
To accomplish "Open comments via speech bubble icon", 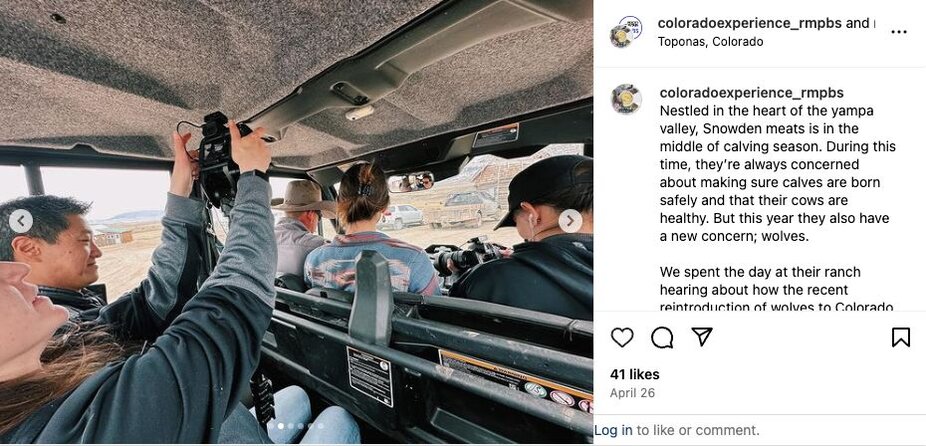I will click(662, 337).
